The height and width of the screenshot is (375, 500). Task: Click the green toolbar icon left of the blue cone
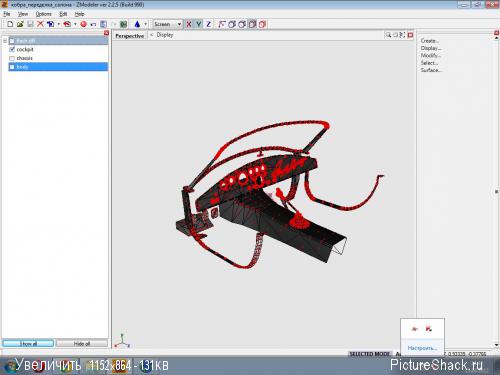point(124,24)
